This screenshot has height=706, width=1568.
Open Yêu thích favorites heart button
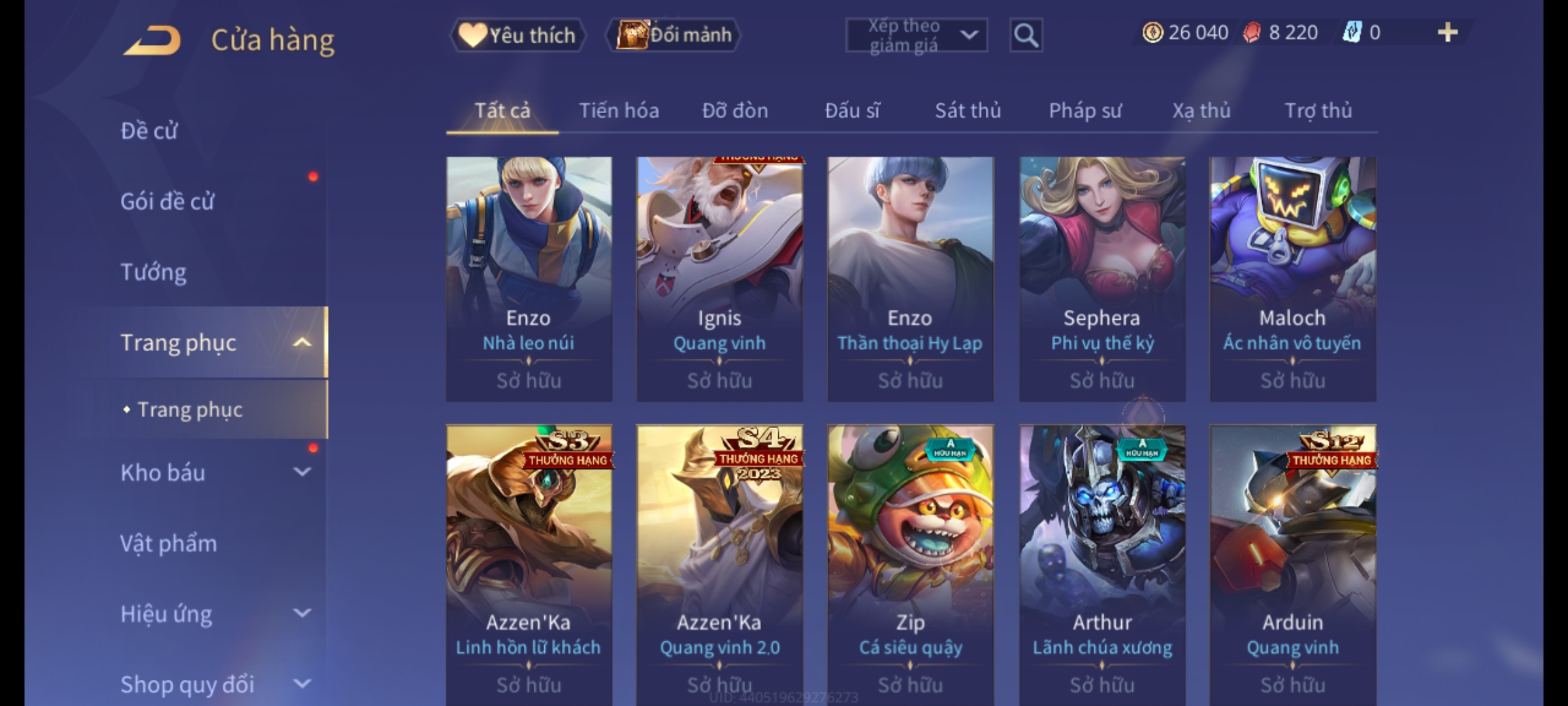click(517, 35)
